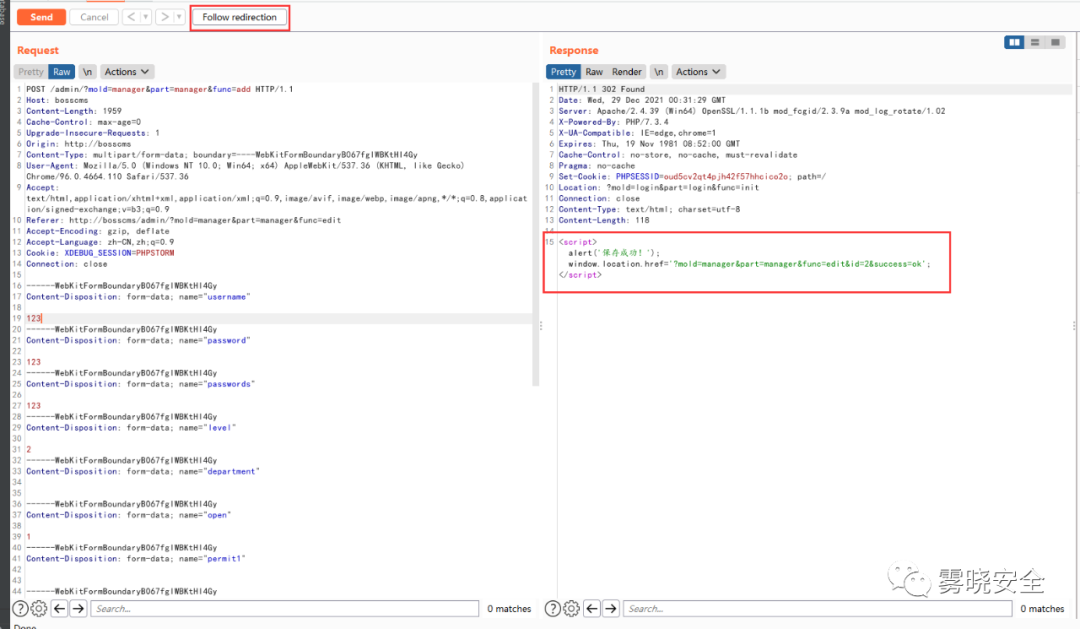This screenshot has height=629, width=1080.
Task: Open Response search help icon
Action: tap(552, 608)
